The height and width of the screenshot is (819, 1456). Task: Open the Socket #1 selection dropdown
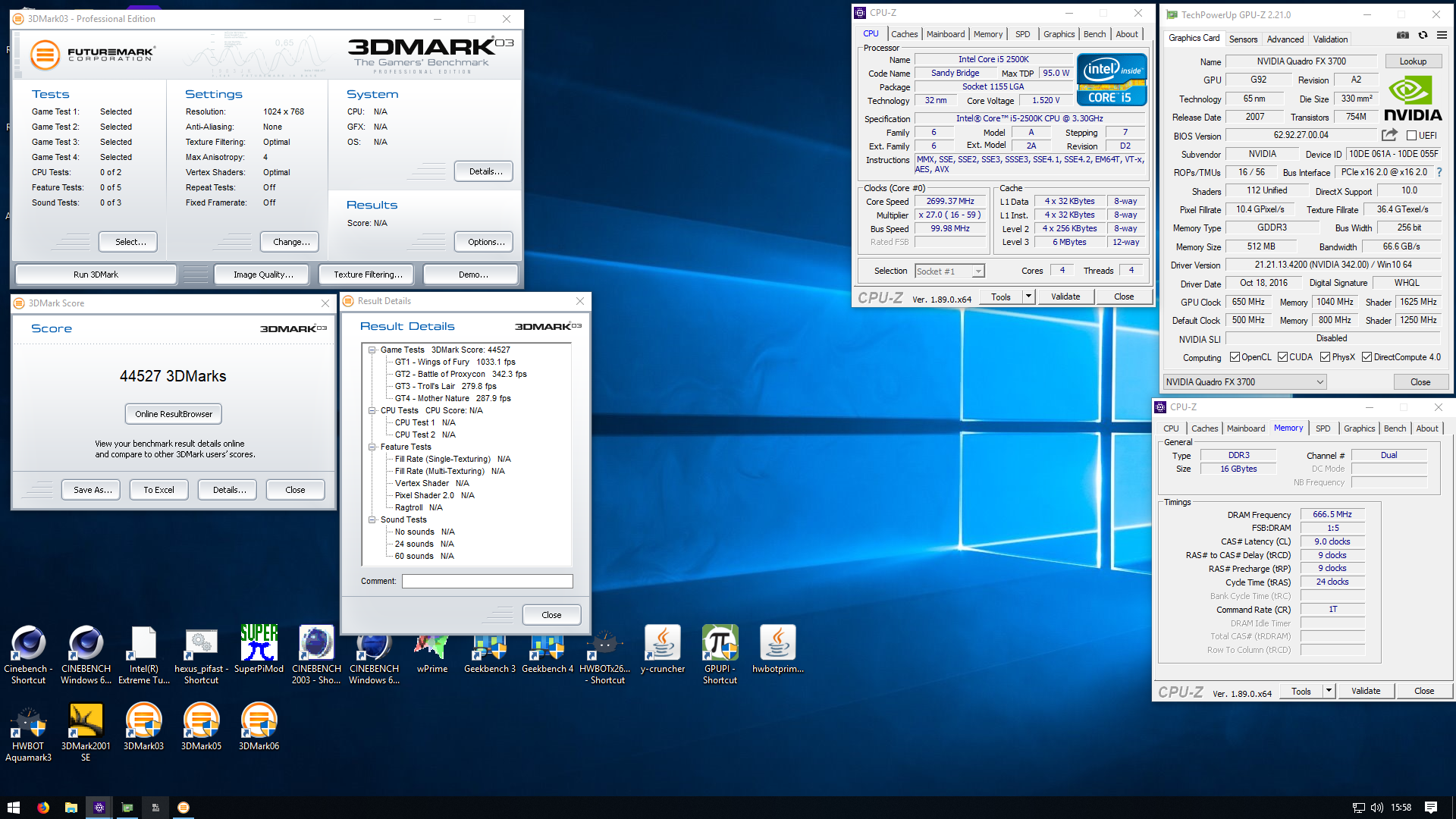[949, 271]
